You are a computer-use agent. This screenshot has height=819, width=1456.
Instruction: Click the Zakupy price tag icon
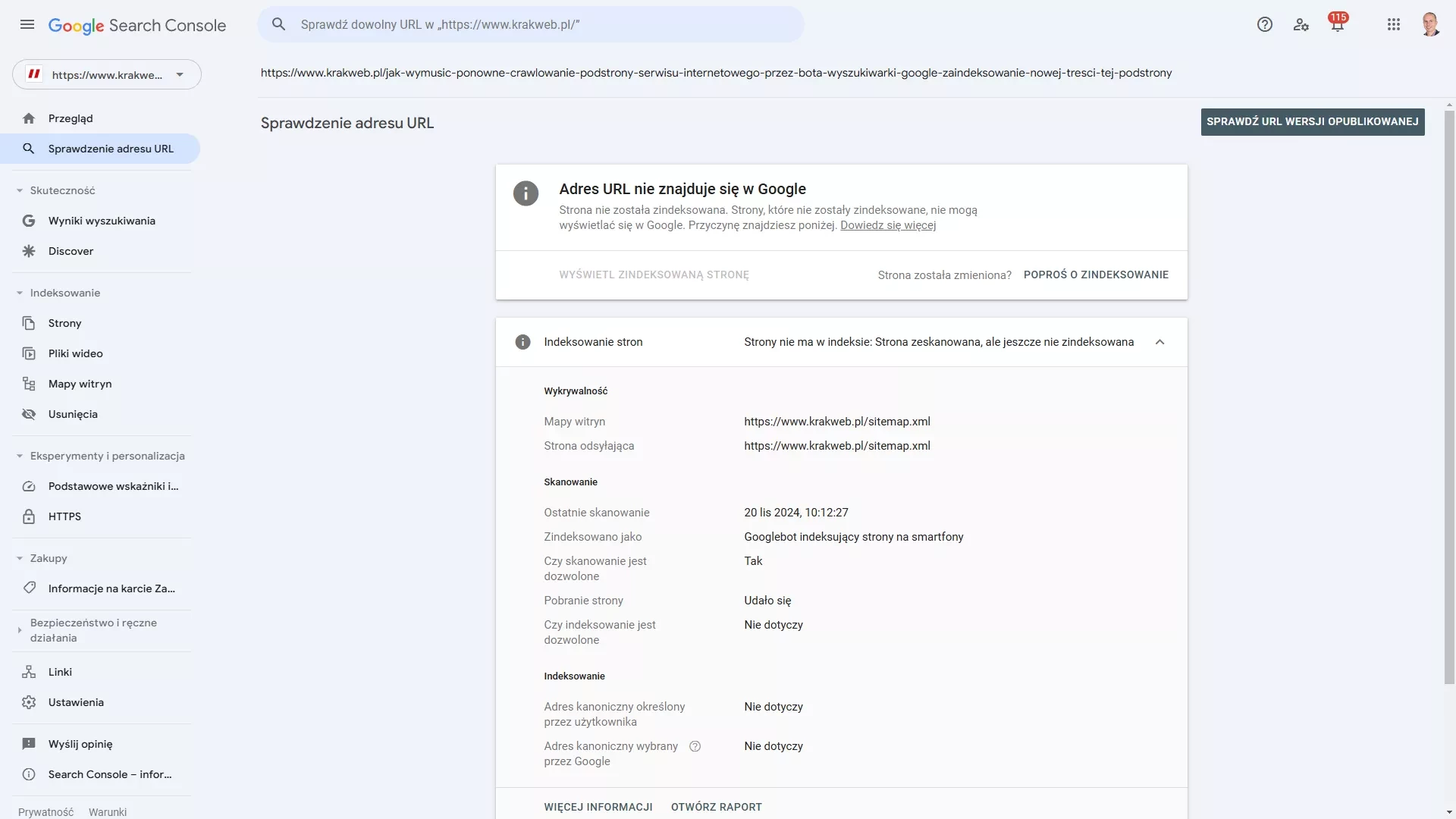coord(29,588)
